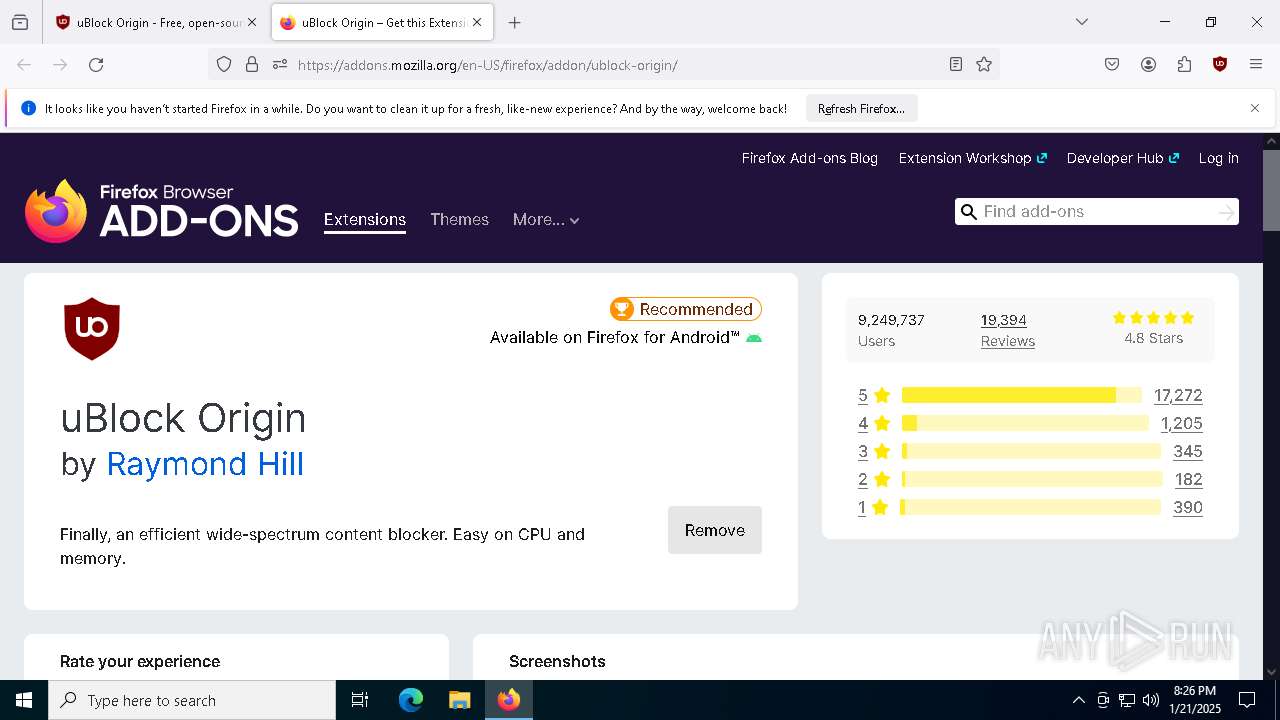Open 3-star reviews count 345
This screenshot has width=1280, height=720.
(x=1188, y=451)
